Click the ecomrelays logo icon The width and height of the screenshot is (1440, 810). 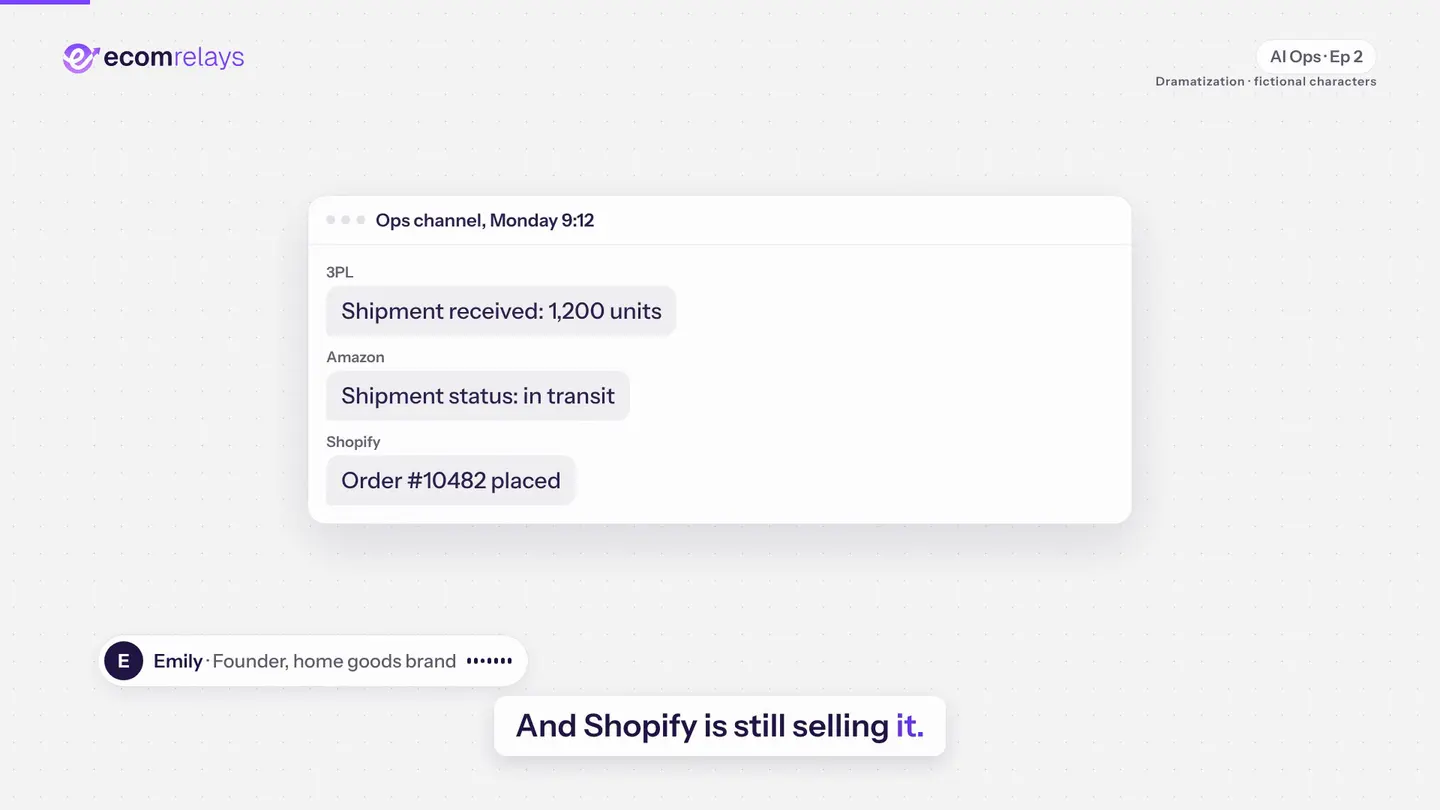(x=80, y=58)
